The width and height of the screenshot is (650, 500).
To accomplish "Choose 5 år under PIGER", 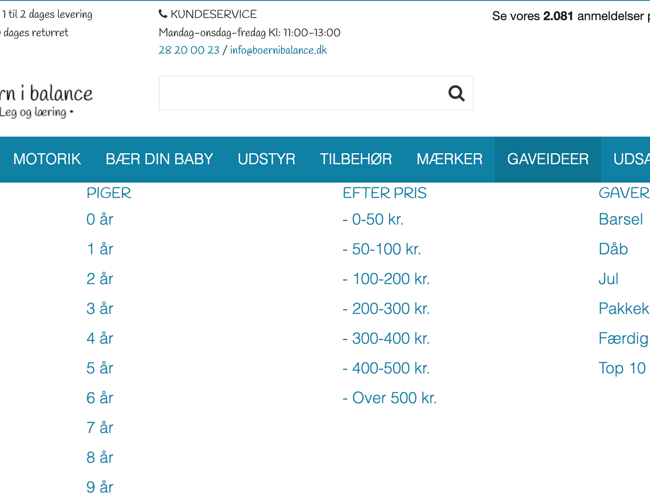I will pos(99,368).
